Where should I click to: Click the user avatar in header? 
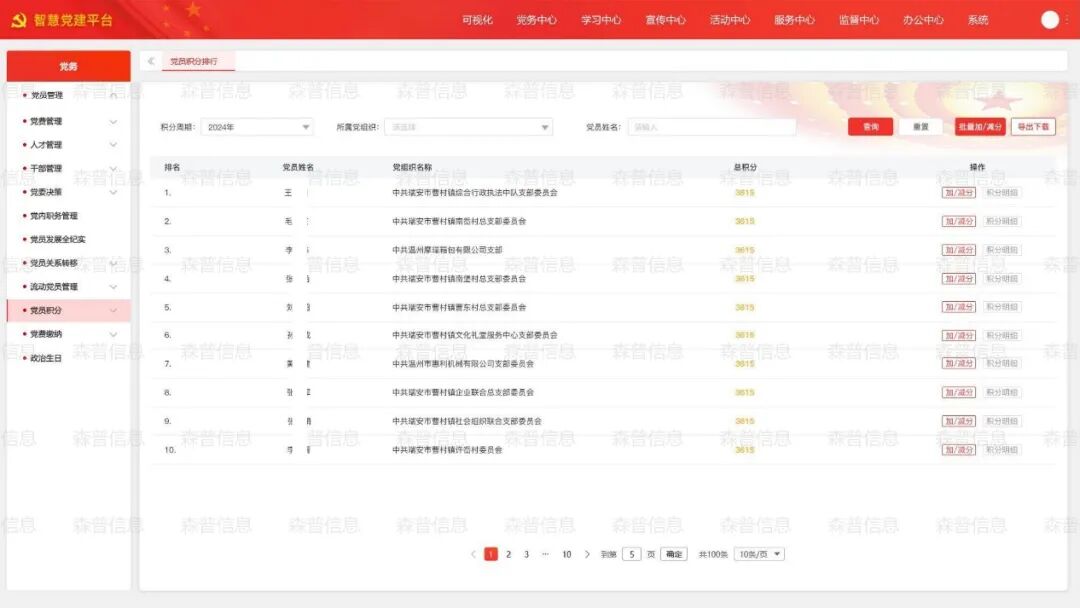1049,20
